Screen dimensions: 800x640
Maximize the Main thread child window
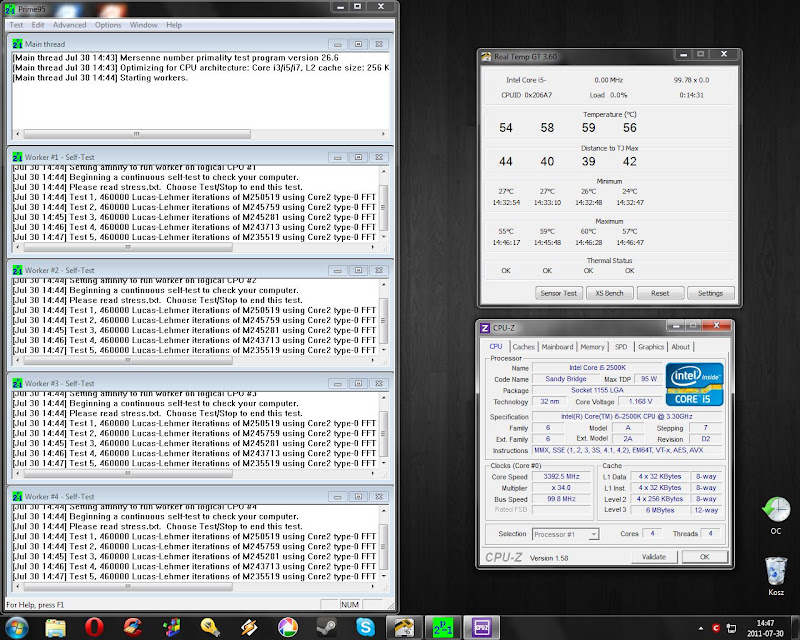pyautogui.click(x=358, y=44)
